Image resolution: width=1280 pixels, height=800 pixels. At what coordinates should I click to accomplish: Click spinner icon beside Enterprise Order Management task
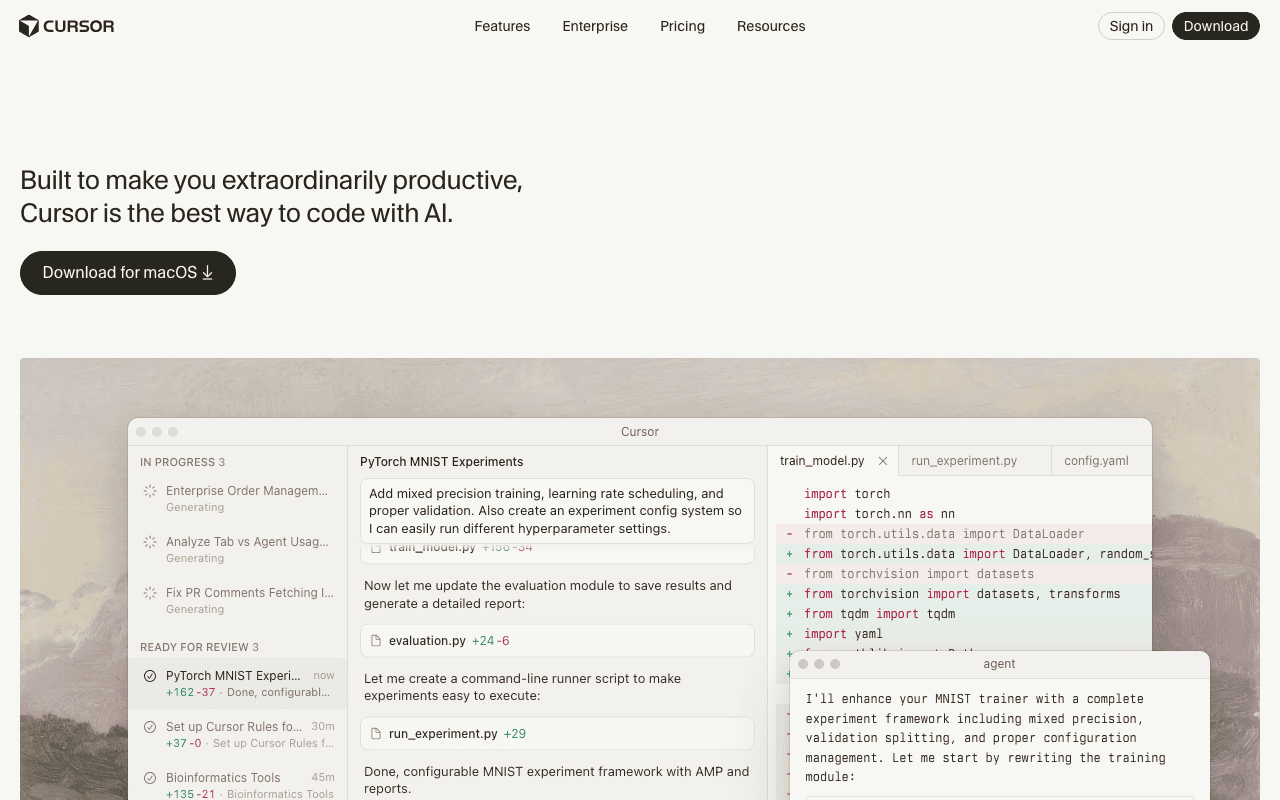[x=150, y=491]
